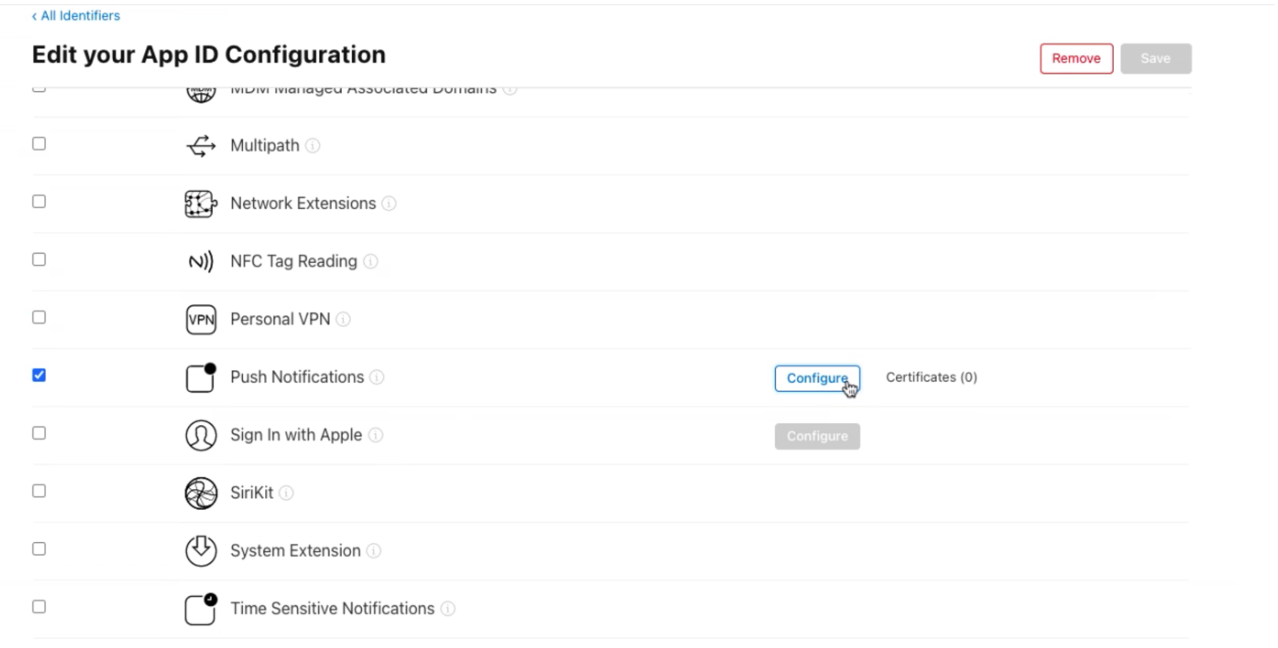This screenshot has width=1278, height=648.
Task: Click the Personal VPN icon
Action: click(x=200, y=318)
